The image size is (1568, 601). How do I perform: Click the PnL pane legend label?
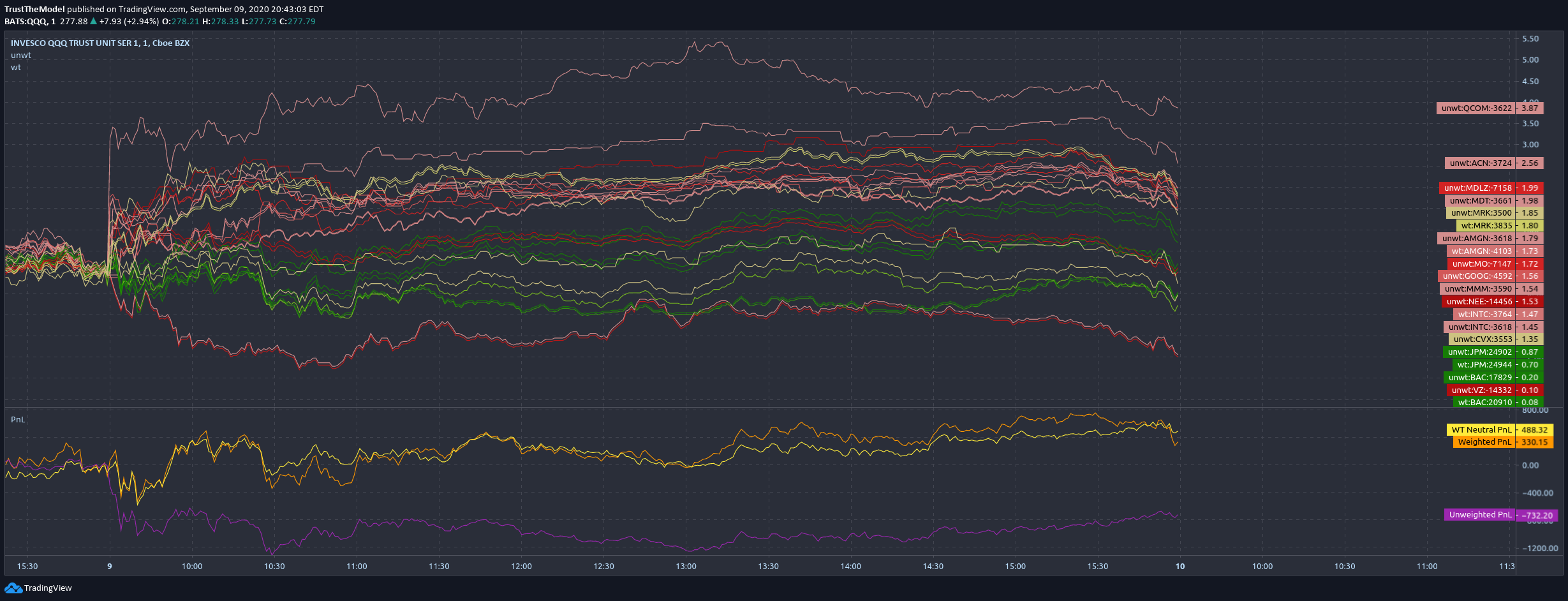point(18,420)
